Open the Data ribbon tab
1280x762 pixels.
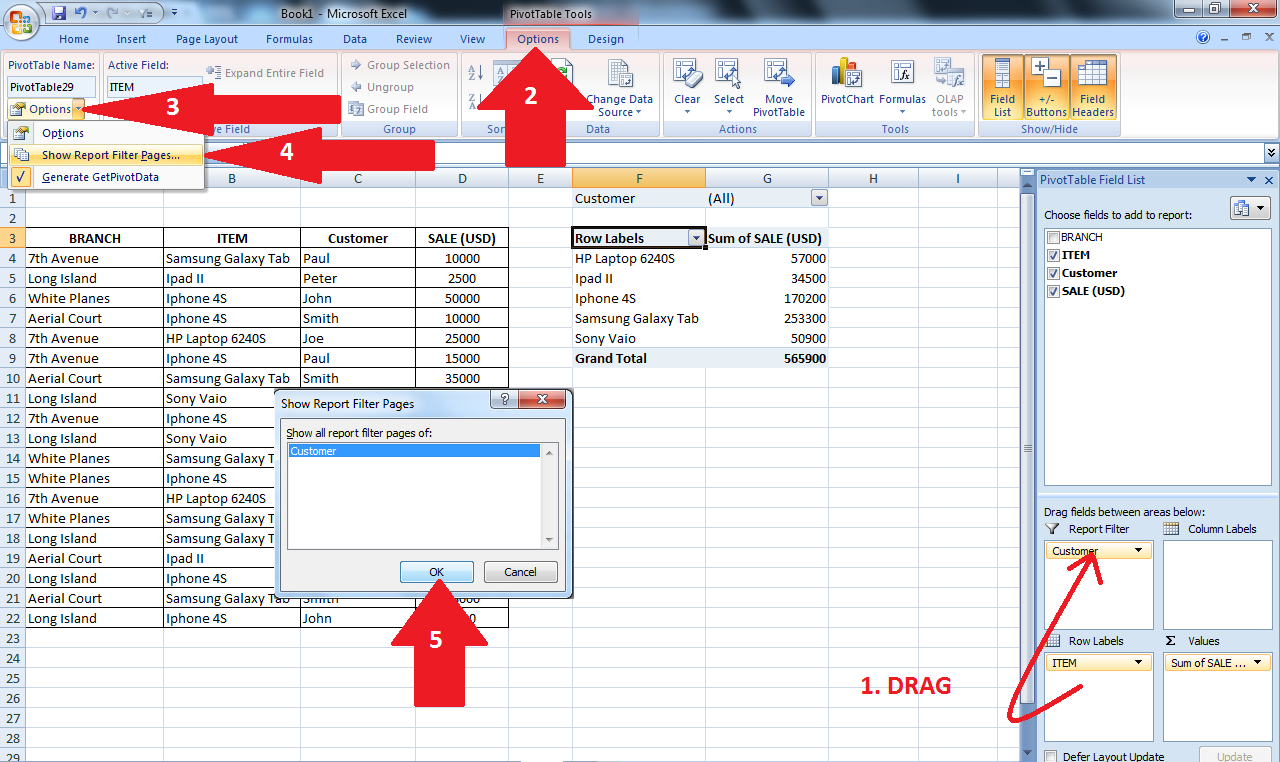point(355,39)
